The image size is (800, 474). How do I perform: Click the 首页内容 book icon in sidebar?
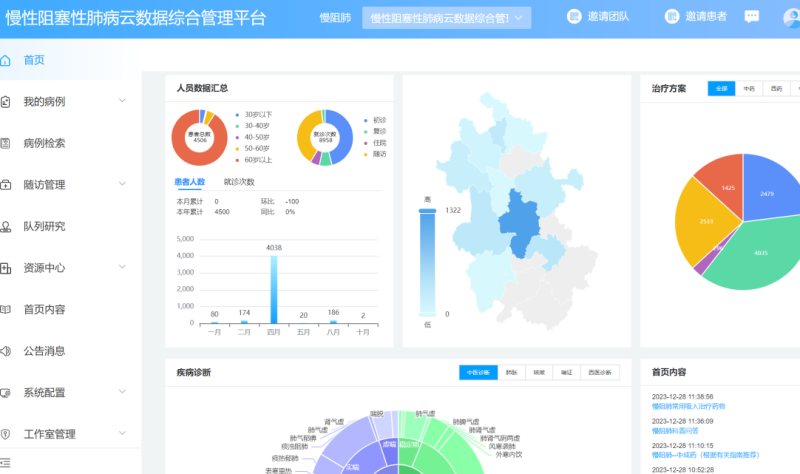(6, 309)
